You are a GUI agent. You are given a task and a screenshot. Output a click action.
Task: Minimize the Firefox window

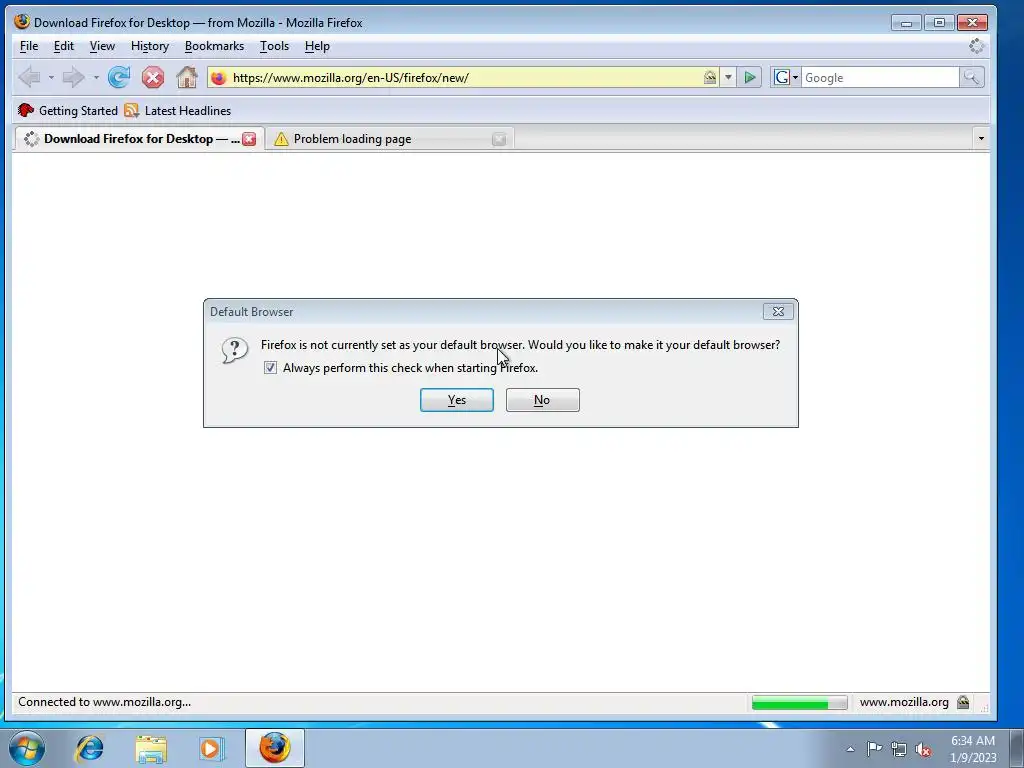906,23
